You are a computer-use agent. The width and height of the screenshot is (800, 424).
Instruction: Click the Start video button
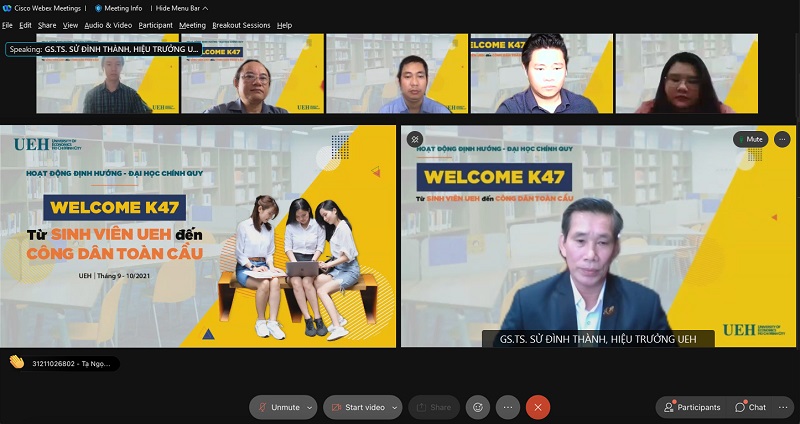358,407
